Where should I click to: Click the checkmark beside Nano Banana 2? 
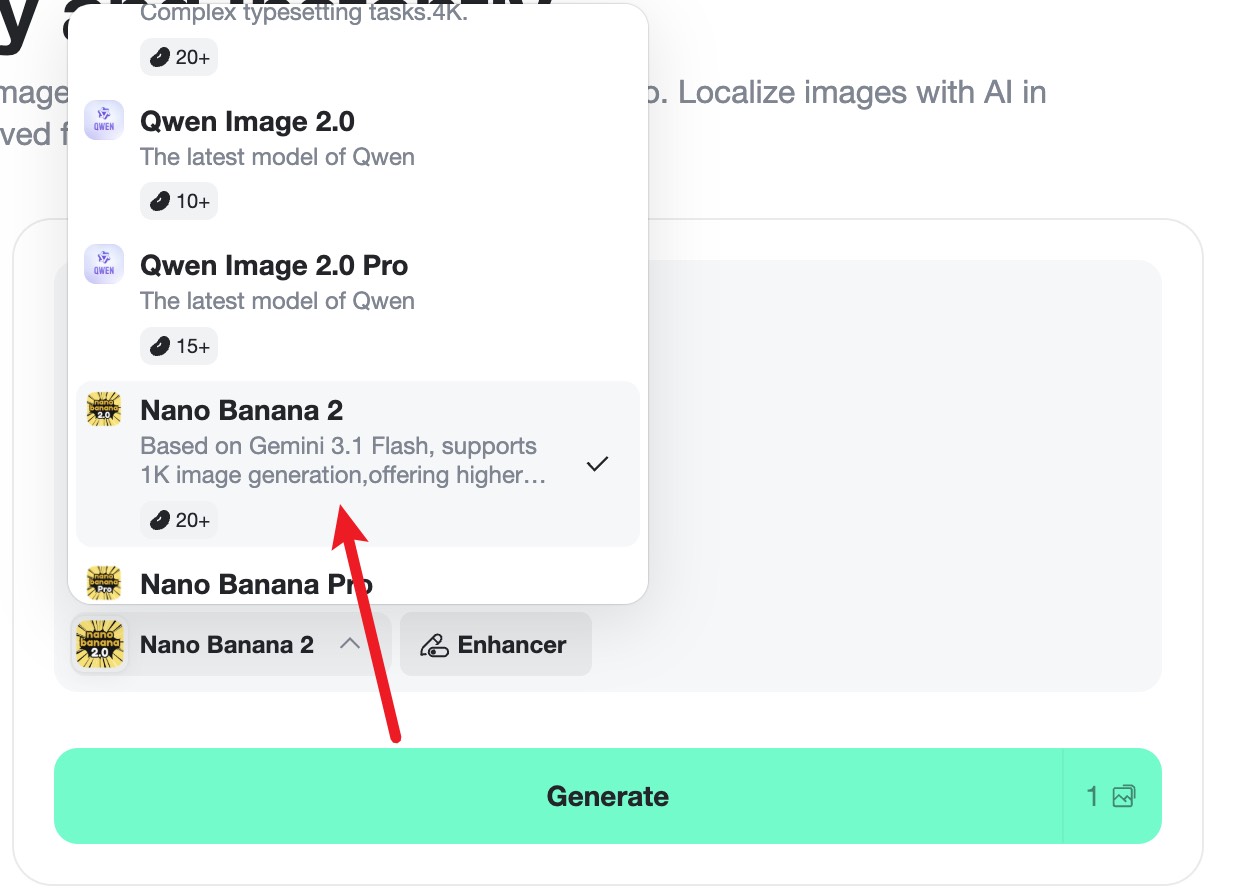[x=597, y=464]
